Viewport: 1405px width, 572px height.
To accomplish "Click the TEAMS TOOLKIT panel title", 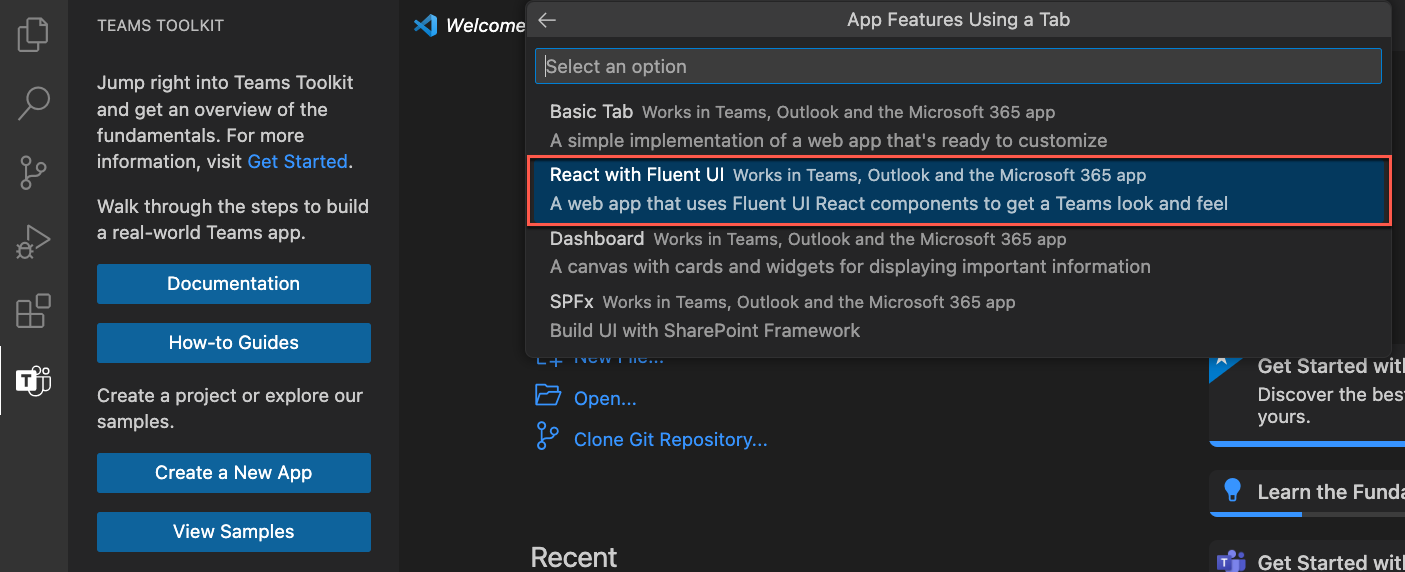I will [160, 25].
